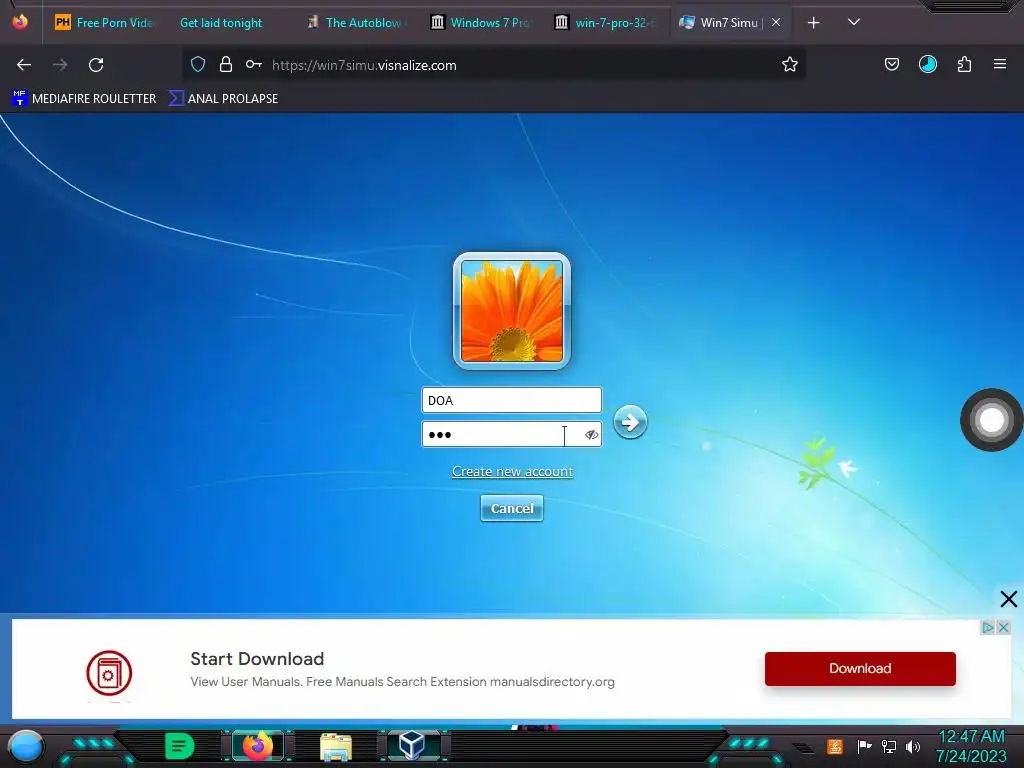Switch to the win-7-pro-32 tab

tap(607, 23)
